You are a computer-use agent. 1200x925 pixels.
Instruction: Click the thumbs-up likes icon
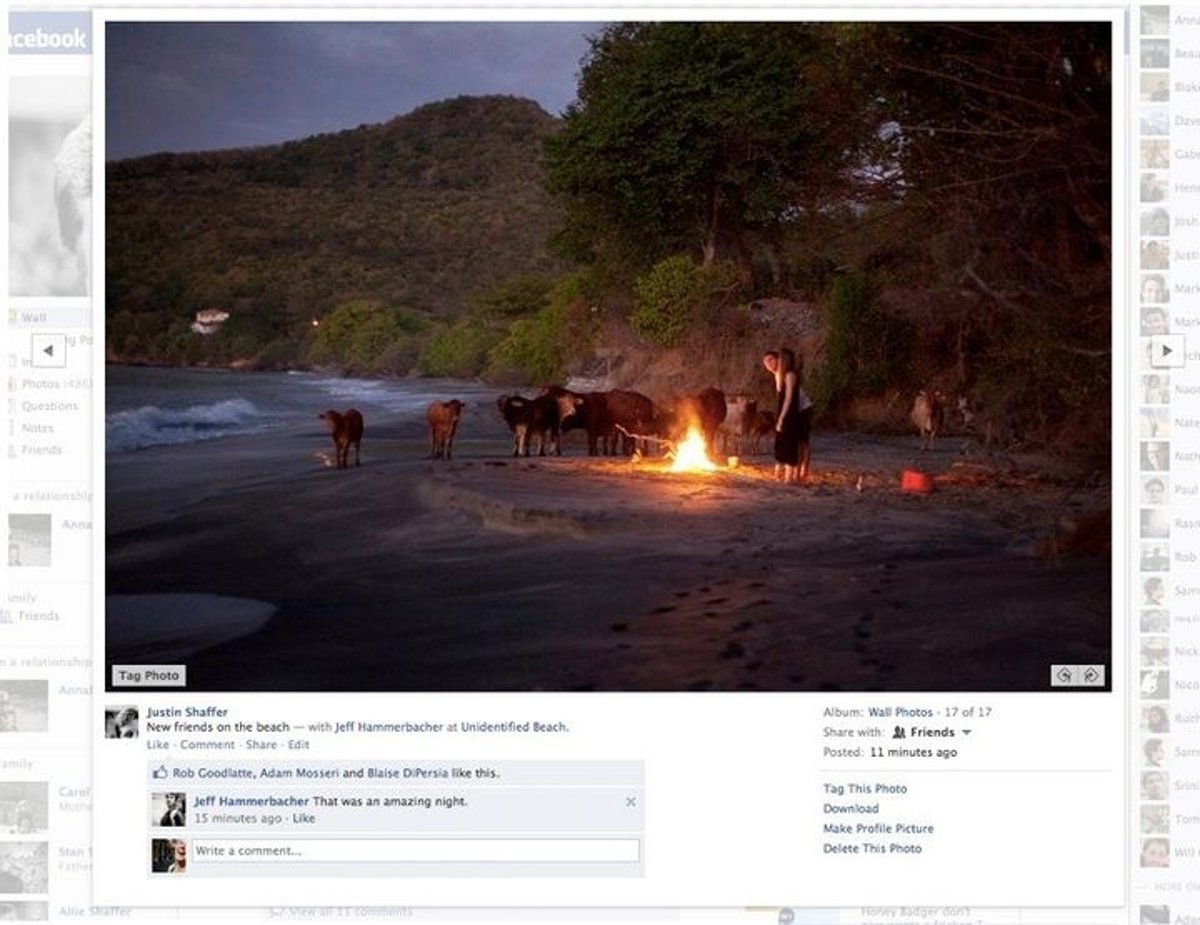[x=160, y=773]
